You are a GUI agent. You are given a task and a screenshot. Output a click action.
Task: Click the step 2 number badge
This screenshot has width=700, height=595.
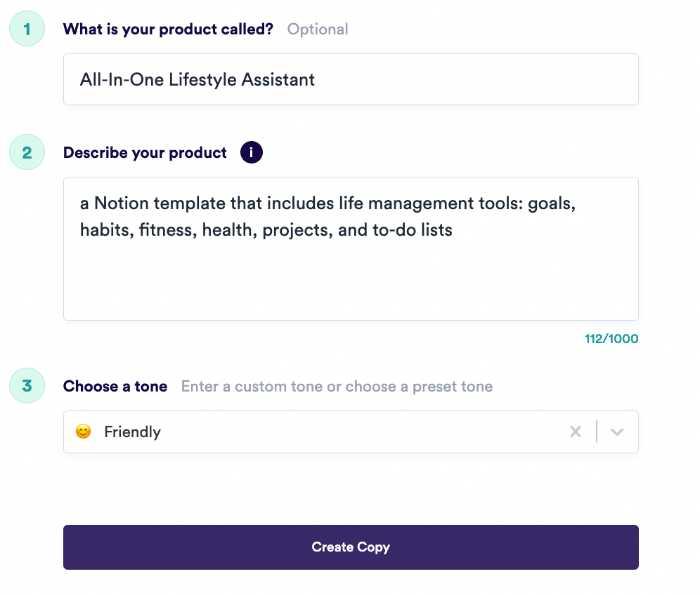point(27,153)
